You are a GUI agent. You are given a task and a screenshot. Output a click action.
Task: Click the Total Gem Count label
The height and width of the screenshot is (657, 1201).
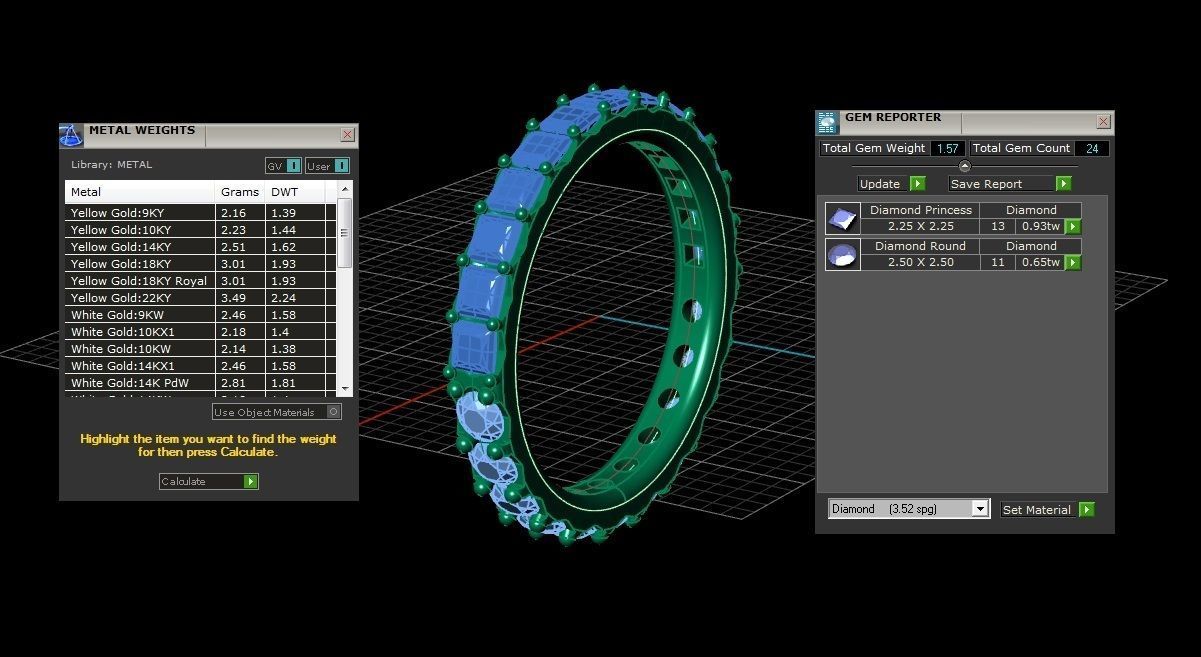(x=1021, y=148)
